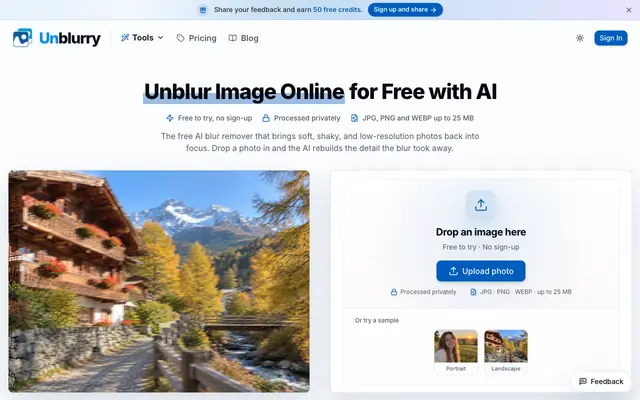Click the gift icon in banner

click(203, 10)
